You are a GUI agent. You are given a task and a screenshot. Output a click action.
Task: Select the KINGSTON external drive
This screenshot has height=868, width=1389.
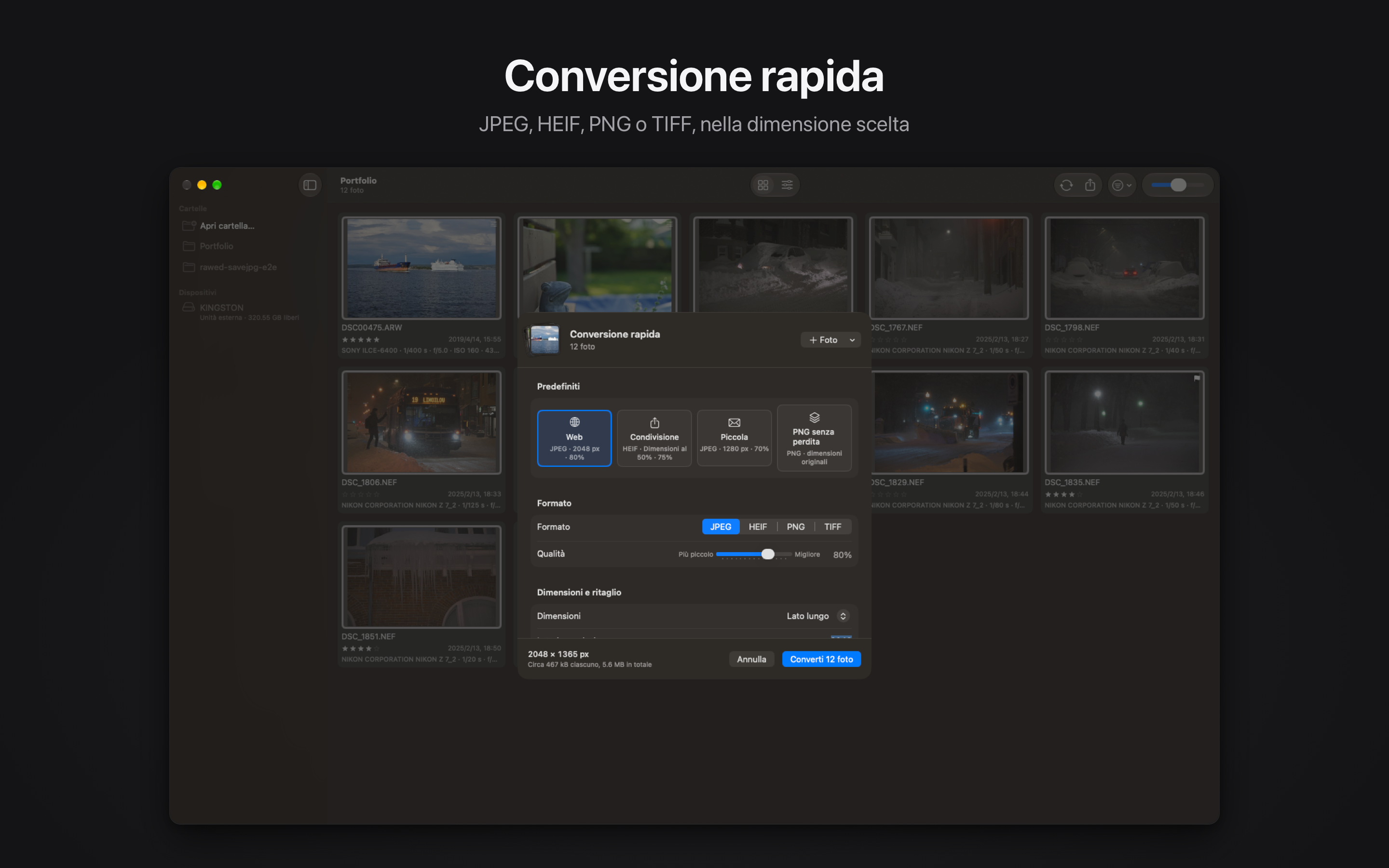tap(241, 312)
